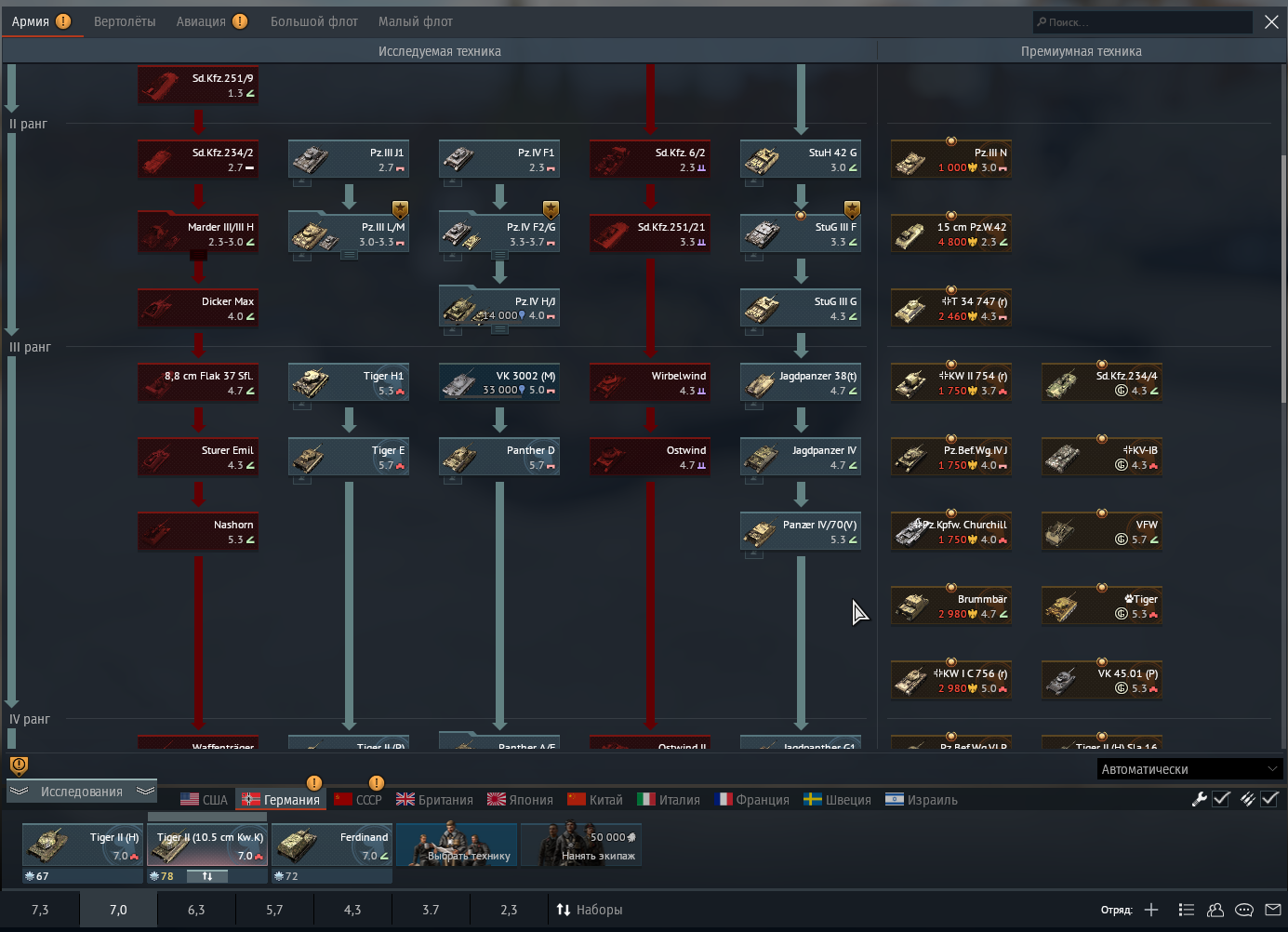
Task: Select the Nashorn vehicle card
Action: (x=198, y=532)
